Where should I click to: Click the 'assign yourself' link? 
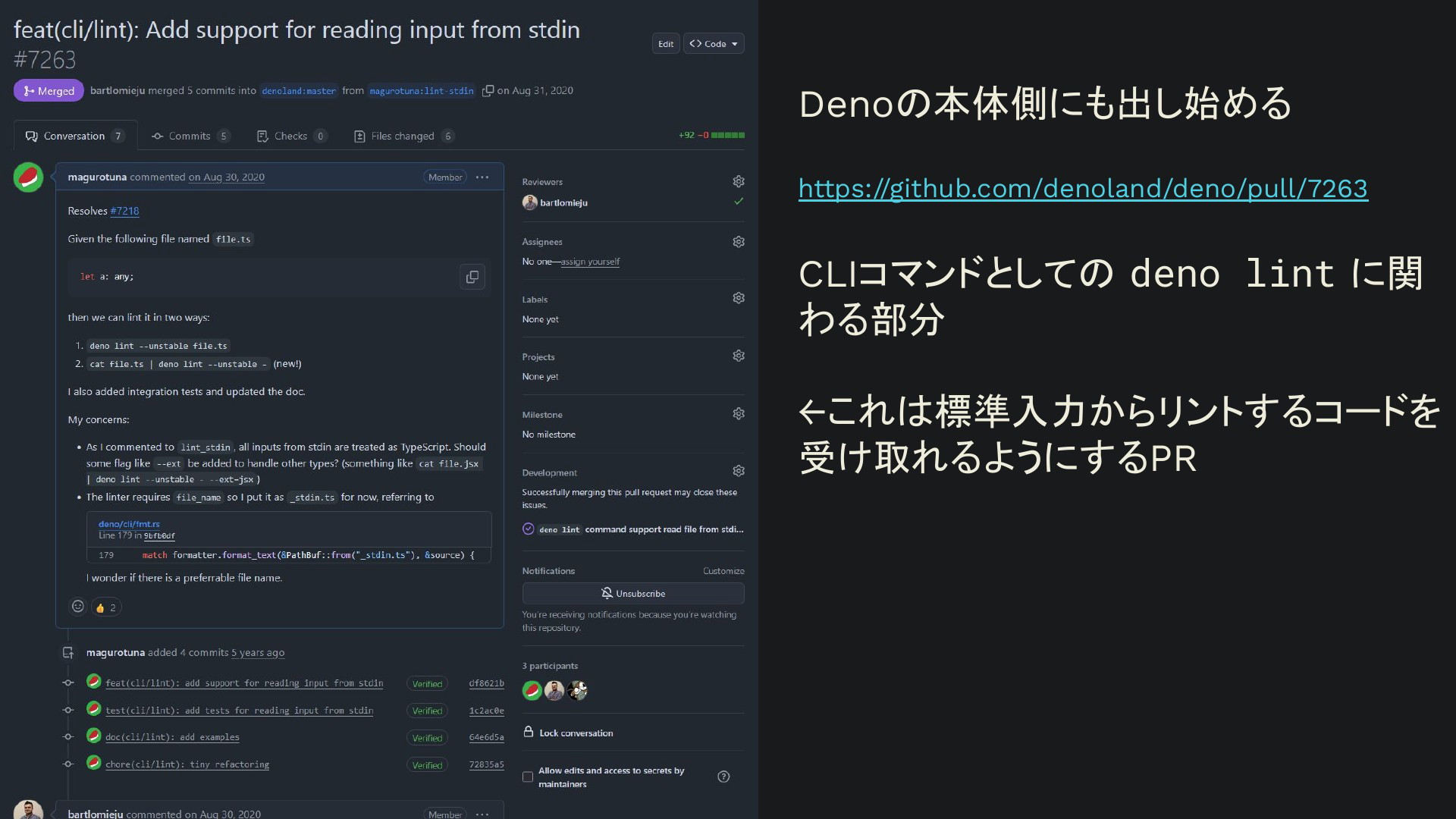click(x=590, y=262)
